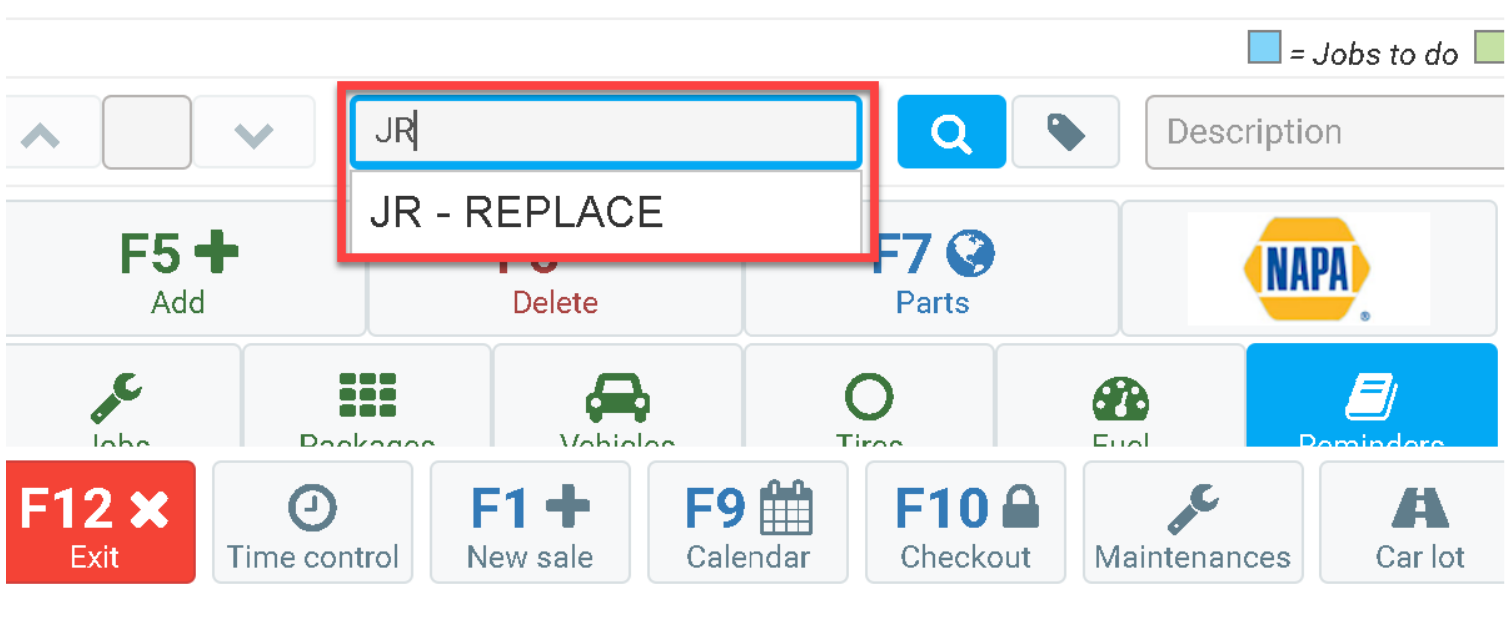The width and height of the screenshot is (1505, 622).
Task: Click the price tag icon button
Action: 1066,132
